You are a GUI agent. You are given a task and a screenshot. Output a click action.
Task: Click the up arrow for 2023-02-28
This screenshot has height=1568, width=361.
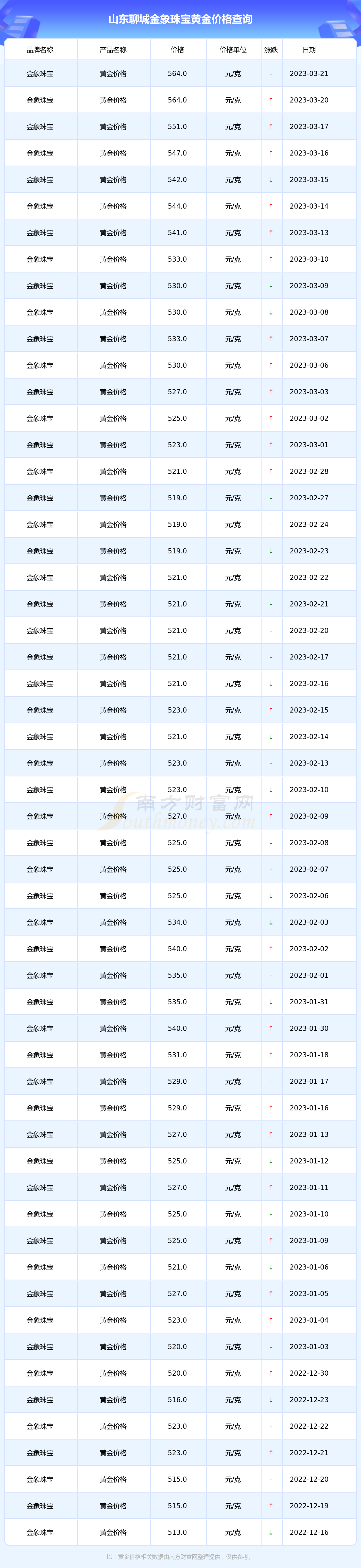point(271,472)
